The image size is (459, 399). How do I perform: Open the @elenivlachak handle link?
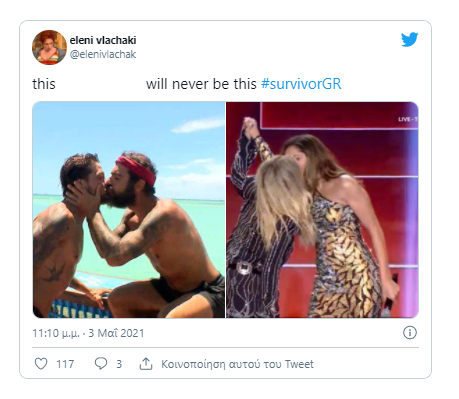[x=103, y=54]
